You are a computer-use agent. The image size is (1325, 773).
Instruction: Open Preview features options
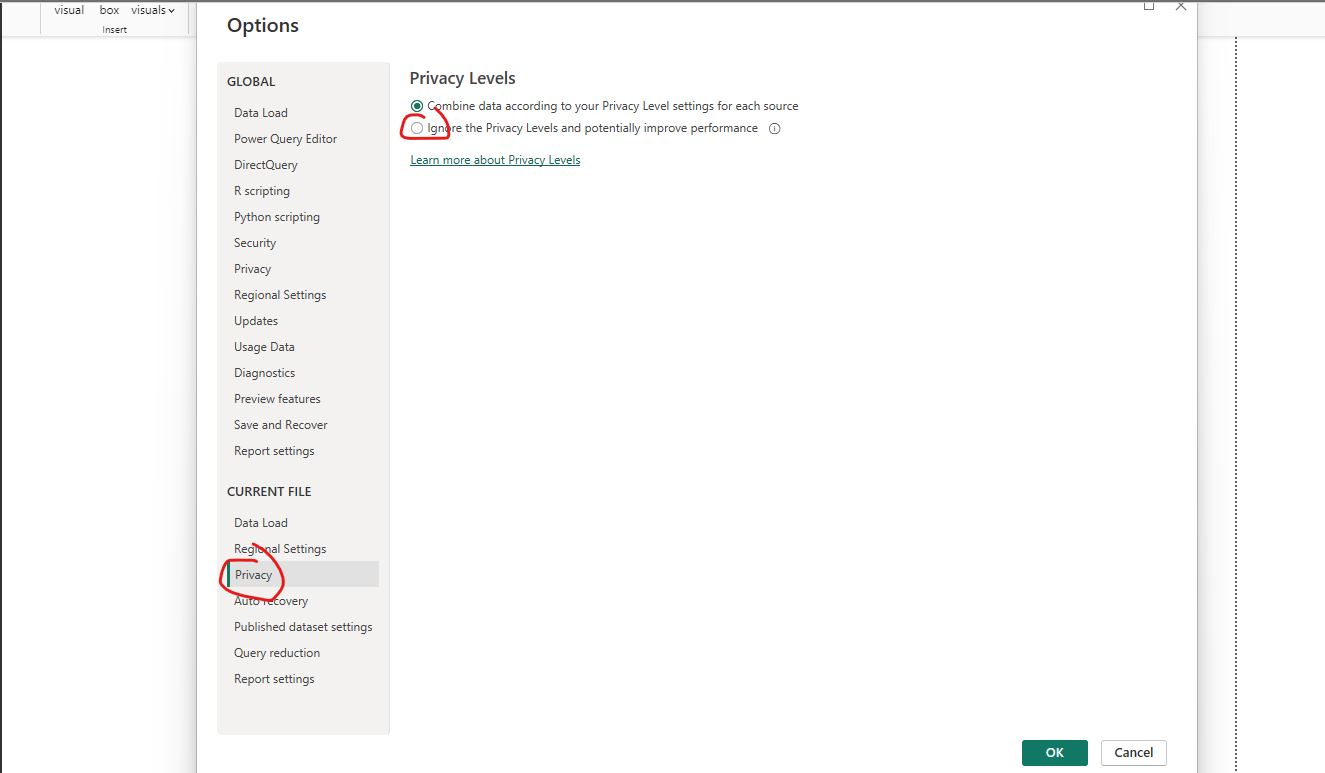(x=277, y=399)
